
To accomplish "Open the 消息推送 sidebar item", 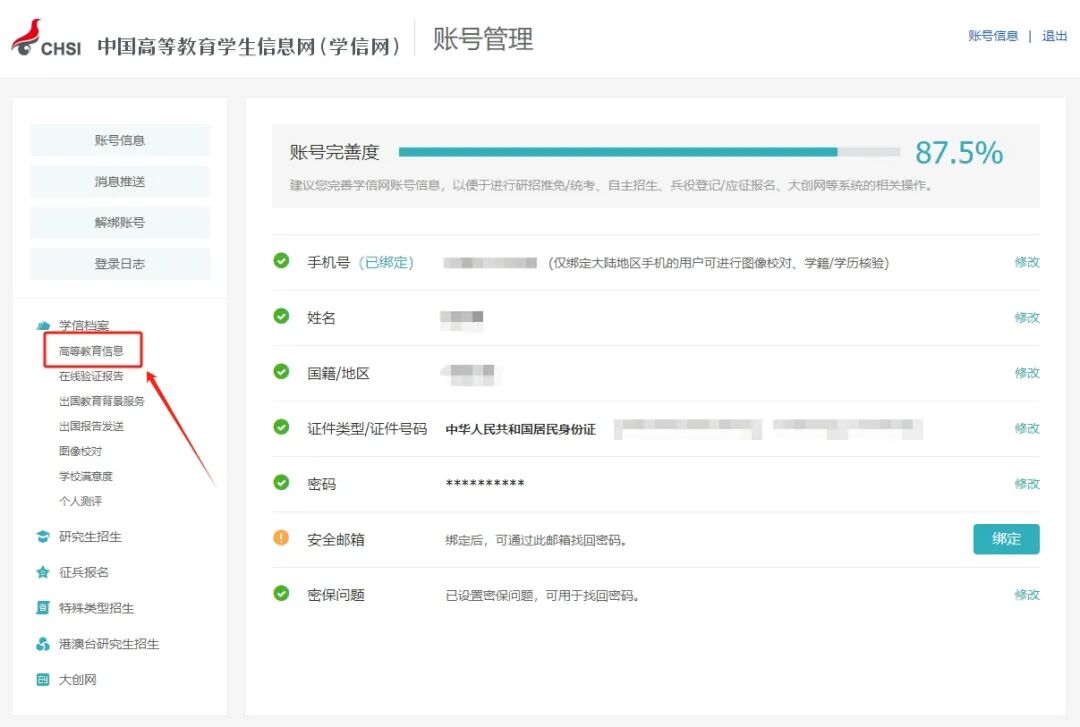I will click(x=120, y=182).
